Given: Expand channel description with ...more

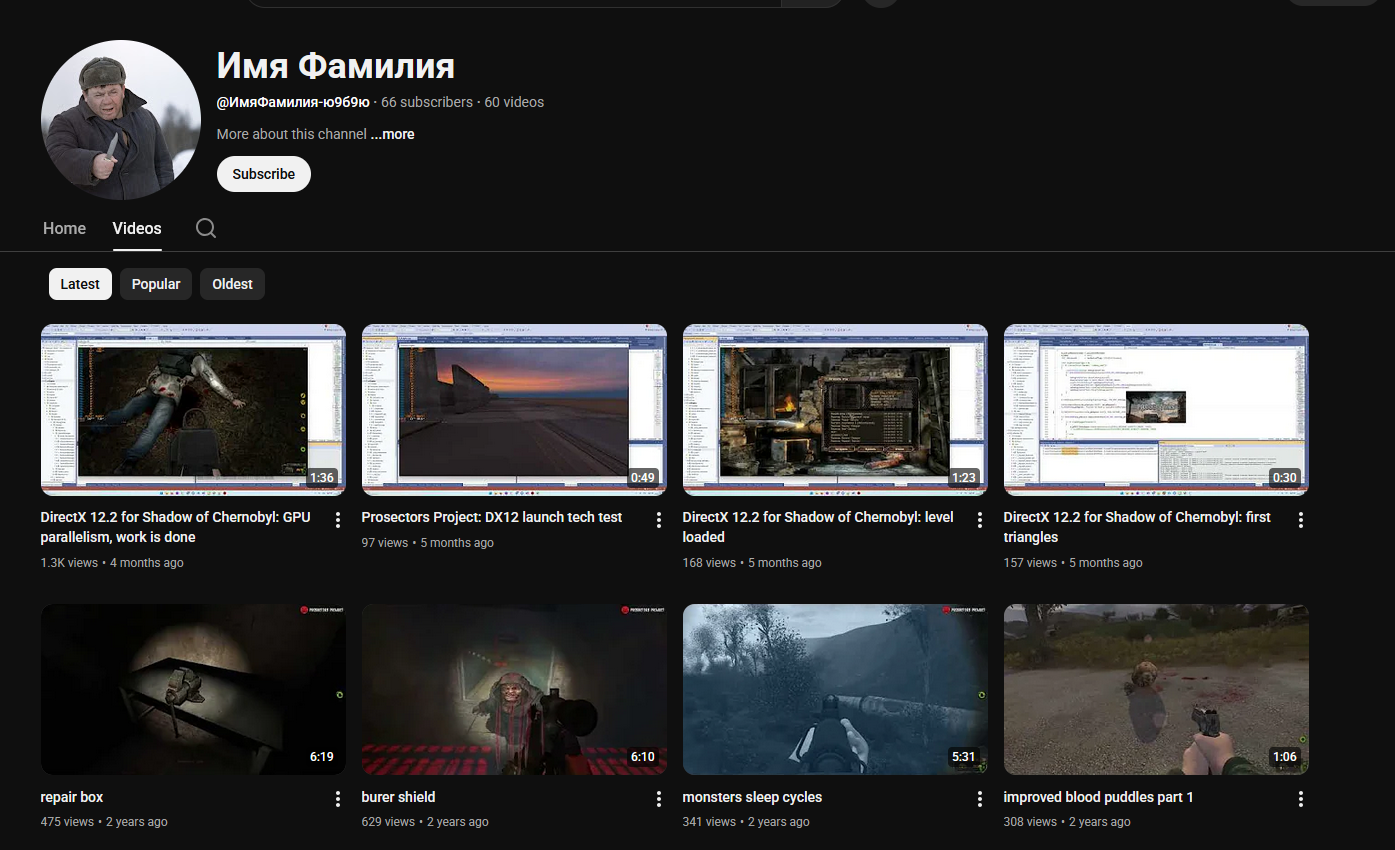Looking at the screenshot, I should coord(392,134).
